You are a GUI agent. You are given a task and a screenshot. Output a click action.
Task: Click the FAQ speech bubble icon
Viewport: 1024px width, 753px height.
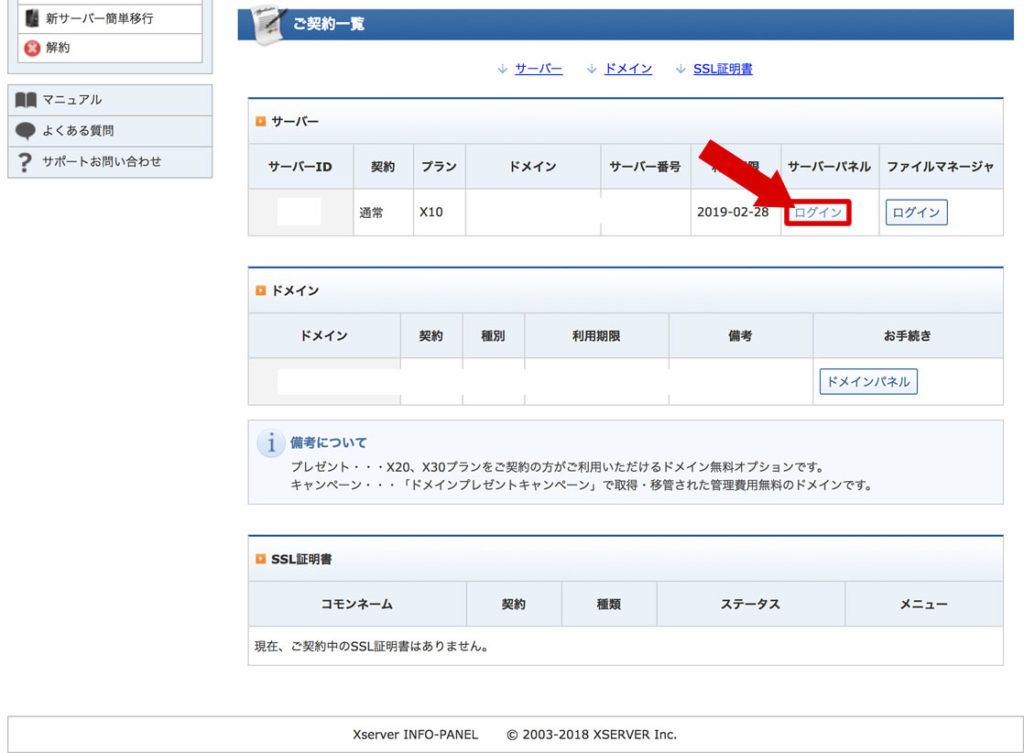coord(25,131)
